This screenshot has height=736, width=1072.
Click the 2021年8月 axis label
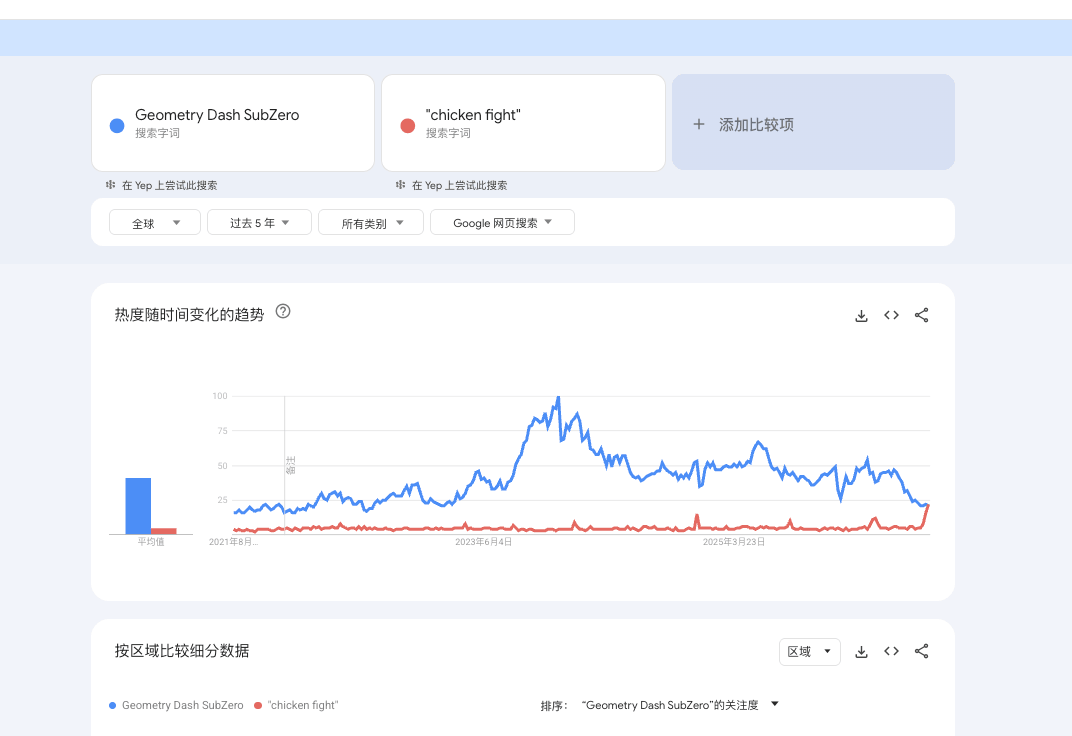tap(233, 542)
